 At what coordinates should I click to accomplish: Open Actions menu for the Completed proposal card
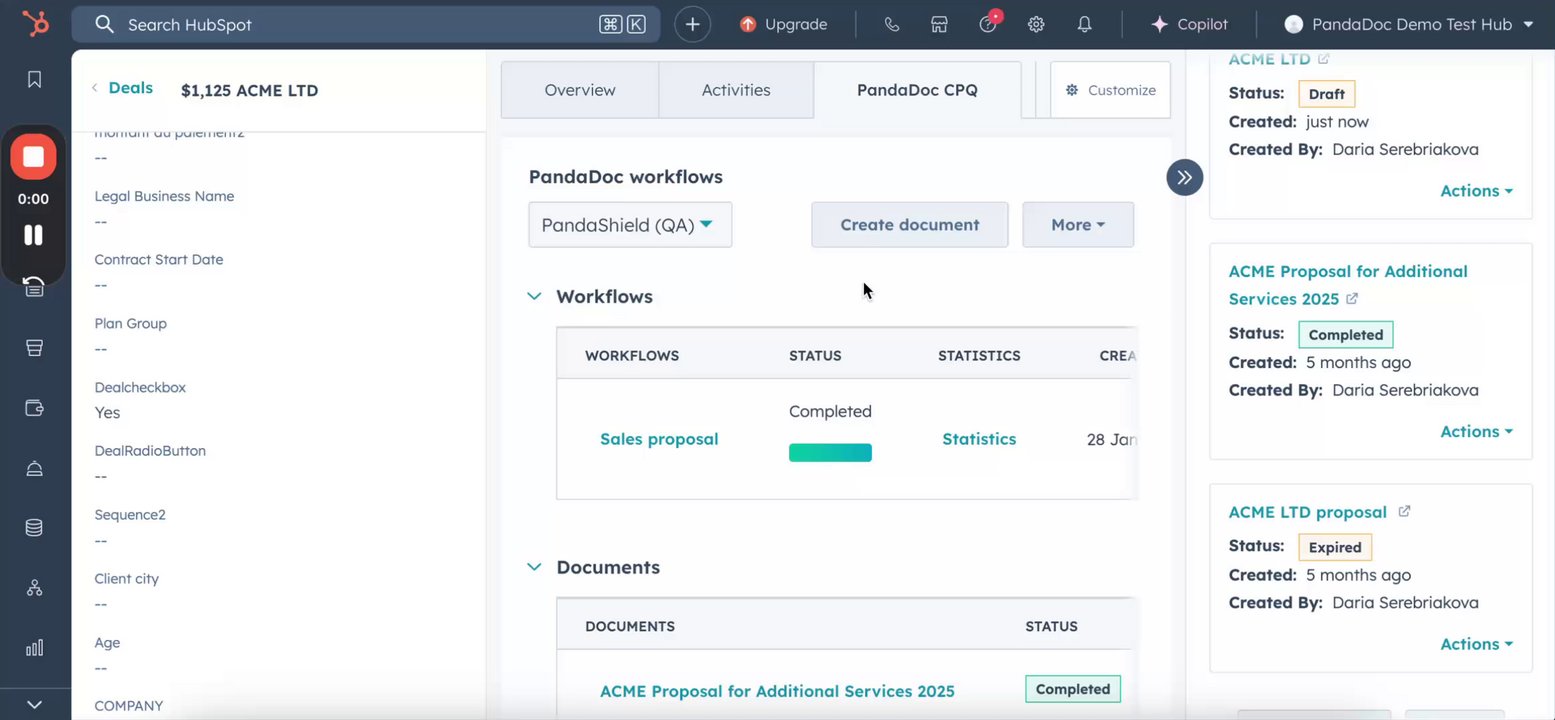click(1476, 432)
